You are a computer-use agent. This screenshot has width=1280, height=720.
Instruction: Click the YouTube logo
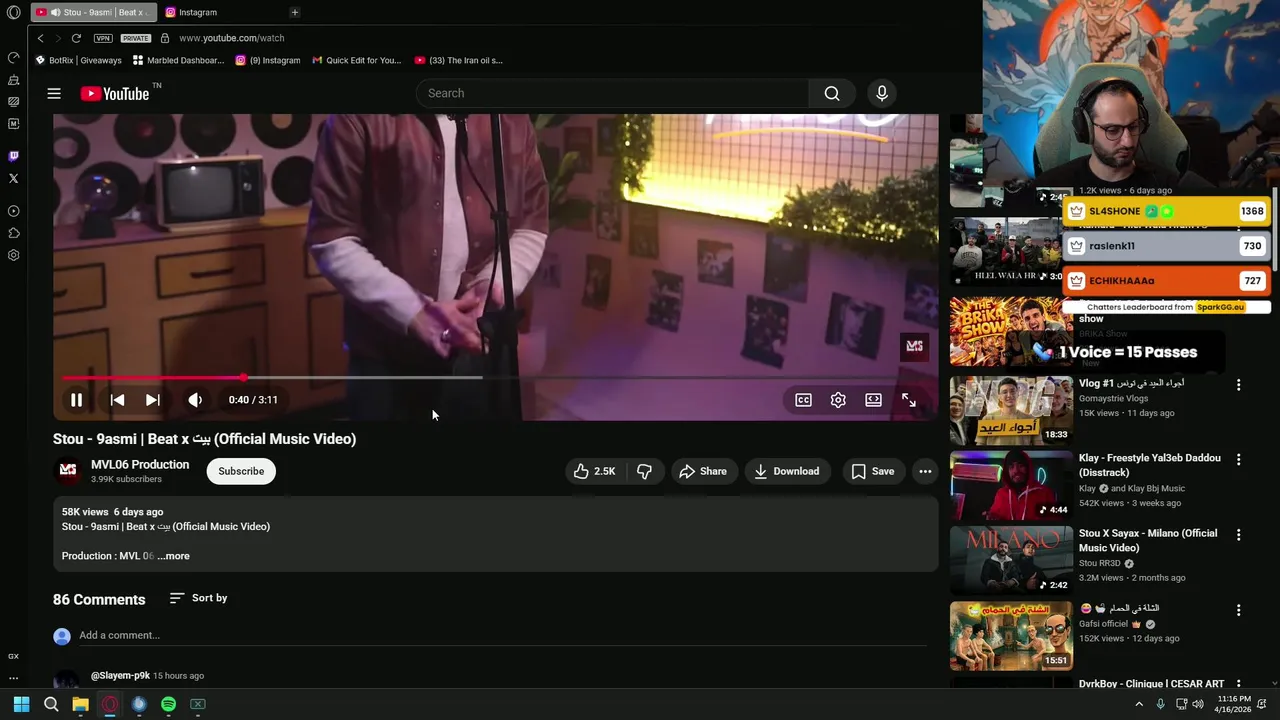pos(114,93)
